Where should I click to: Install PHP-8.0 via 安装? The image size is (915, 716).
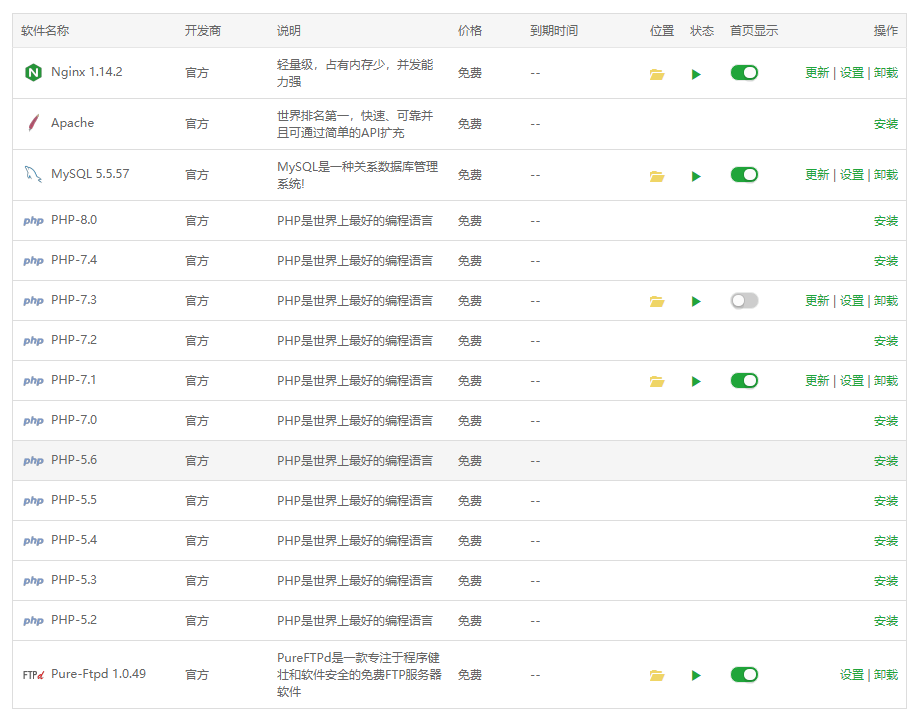click(886, 221)
